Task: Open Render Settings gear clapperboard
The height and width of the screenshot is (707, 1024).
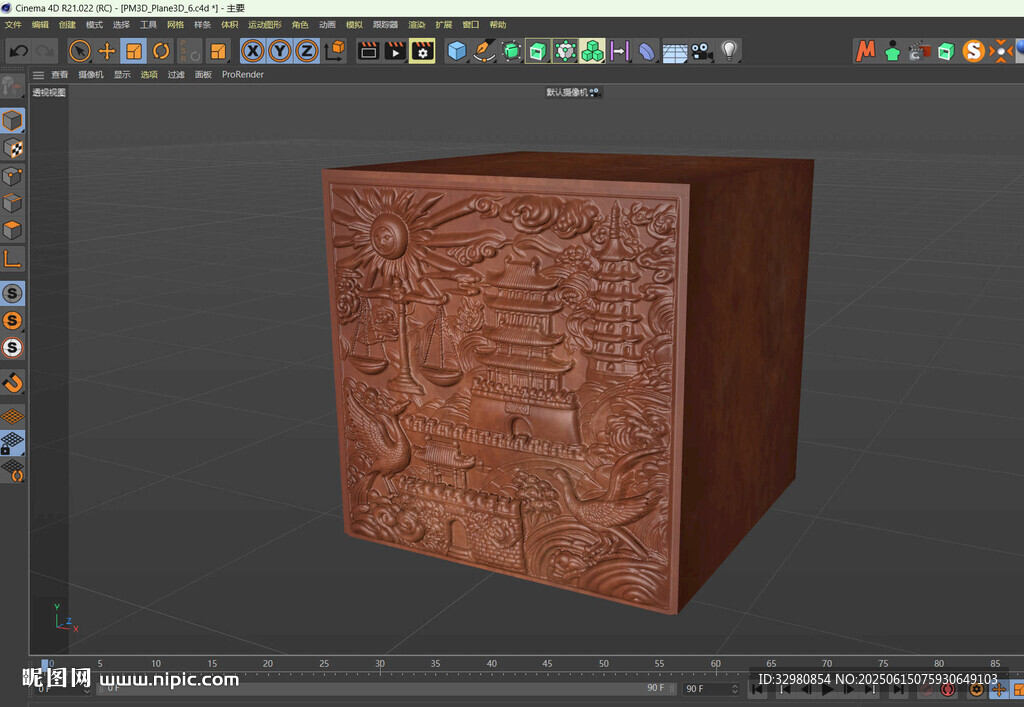Action: point(423,51)
